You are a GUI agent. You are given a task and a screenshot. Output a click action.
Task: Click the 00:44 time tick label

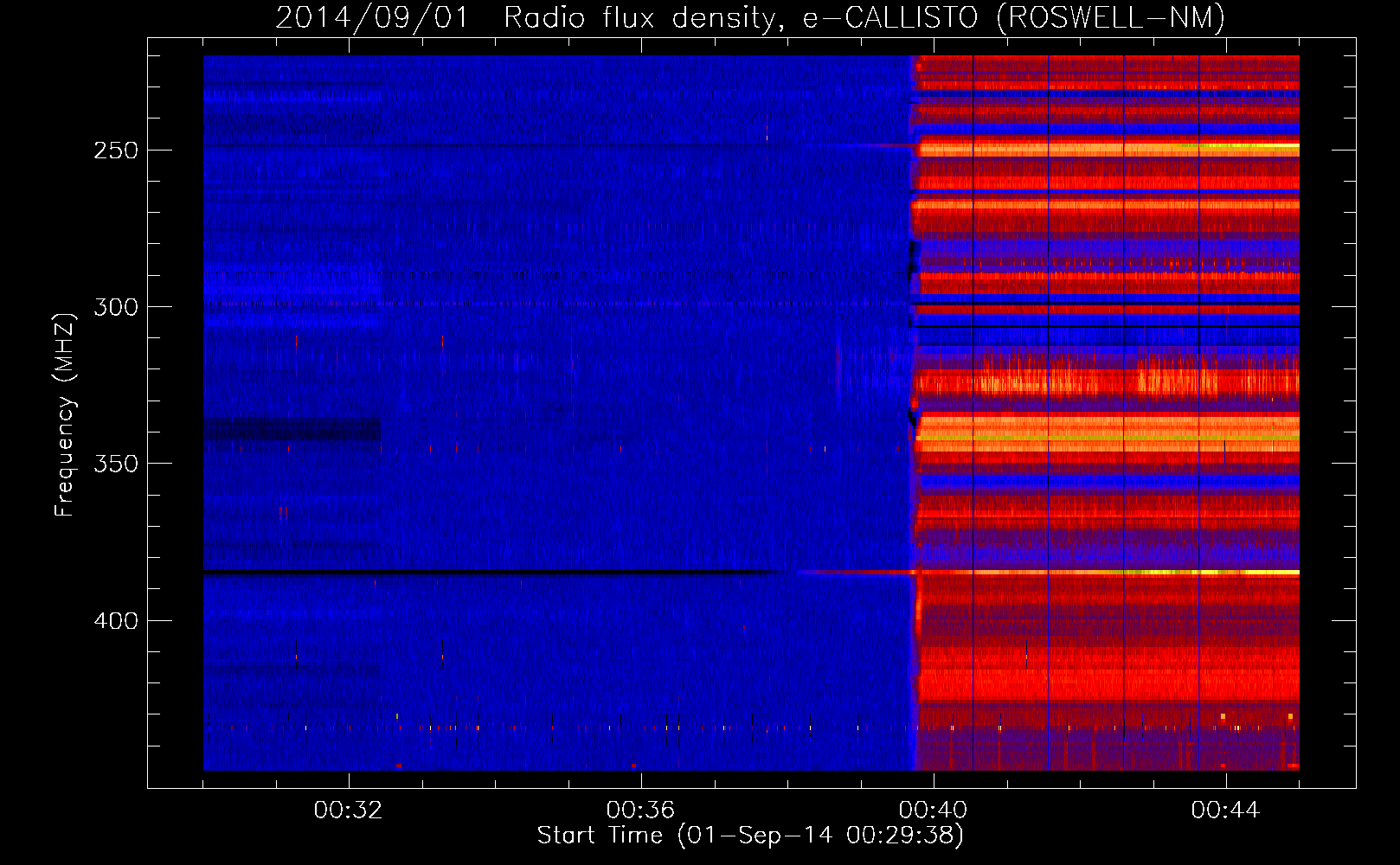[1226, 811]
